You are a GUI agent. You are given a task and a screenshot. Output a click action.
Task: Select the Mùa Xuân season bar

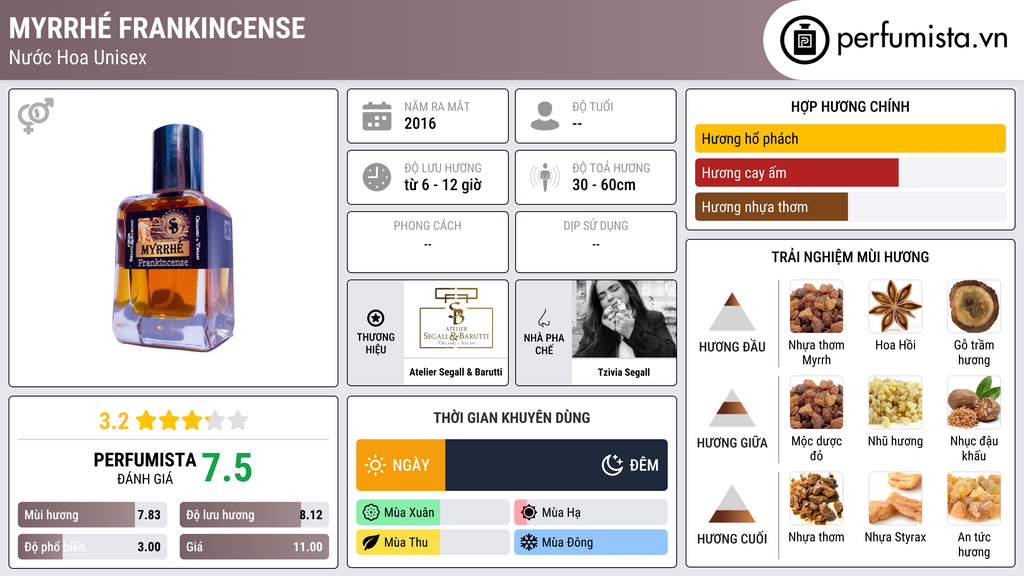(433, 513)
